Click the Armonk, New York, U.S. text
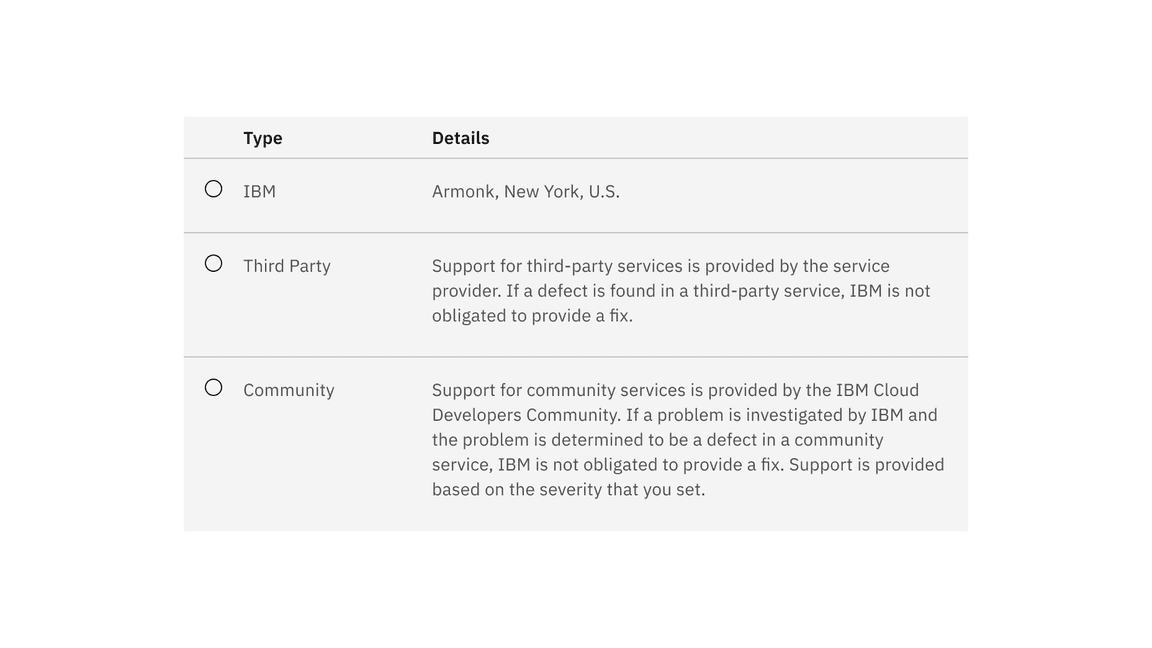 coord(526,192)
